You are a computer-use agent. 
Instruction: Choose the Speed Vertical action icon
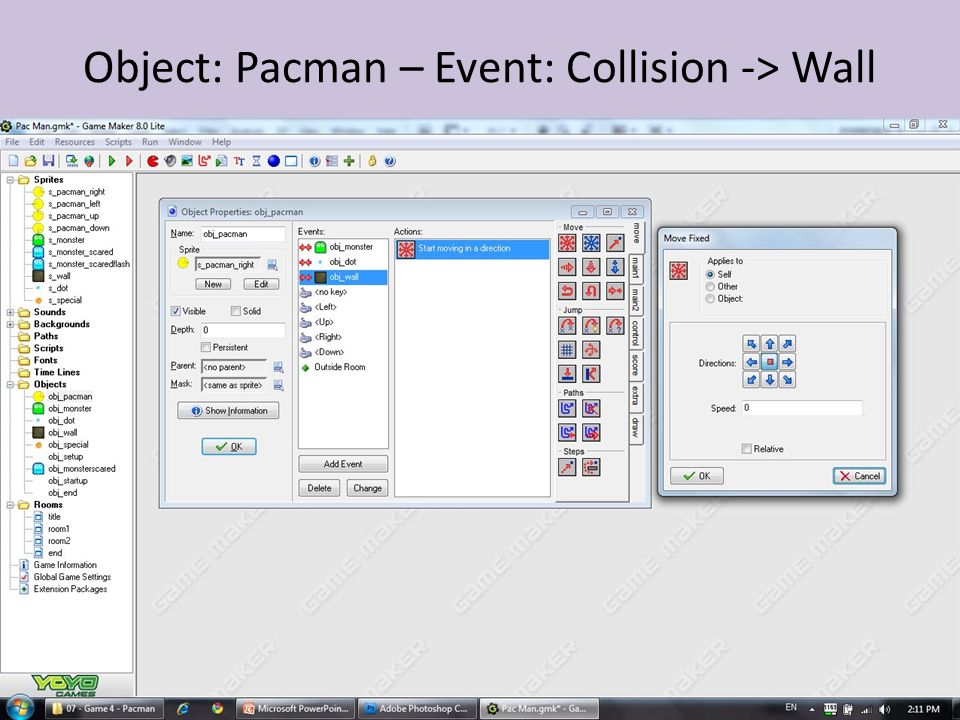click(591, 267)
